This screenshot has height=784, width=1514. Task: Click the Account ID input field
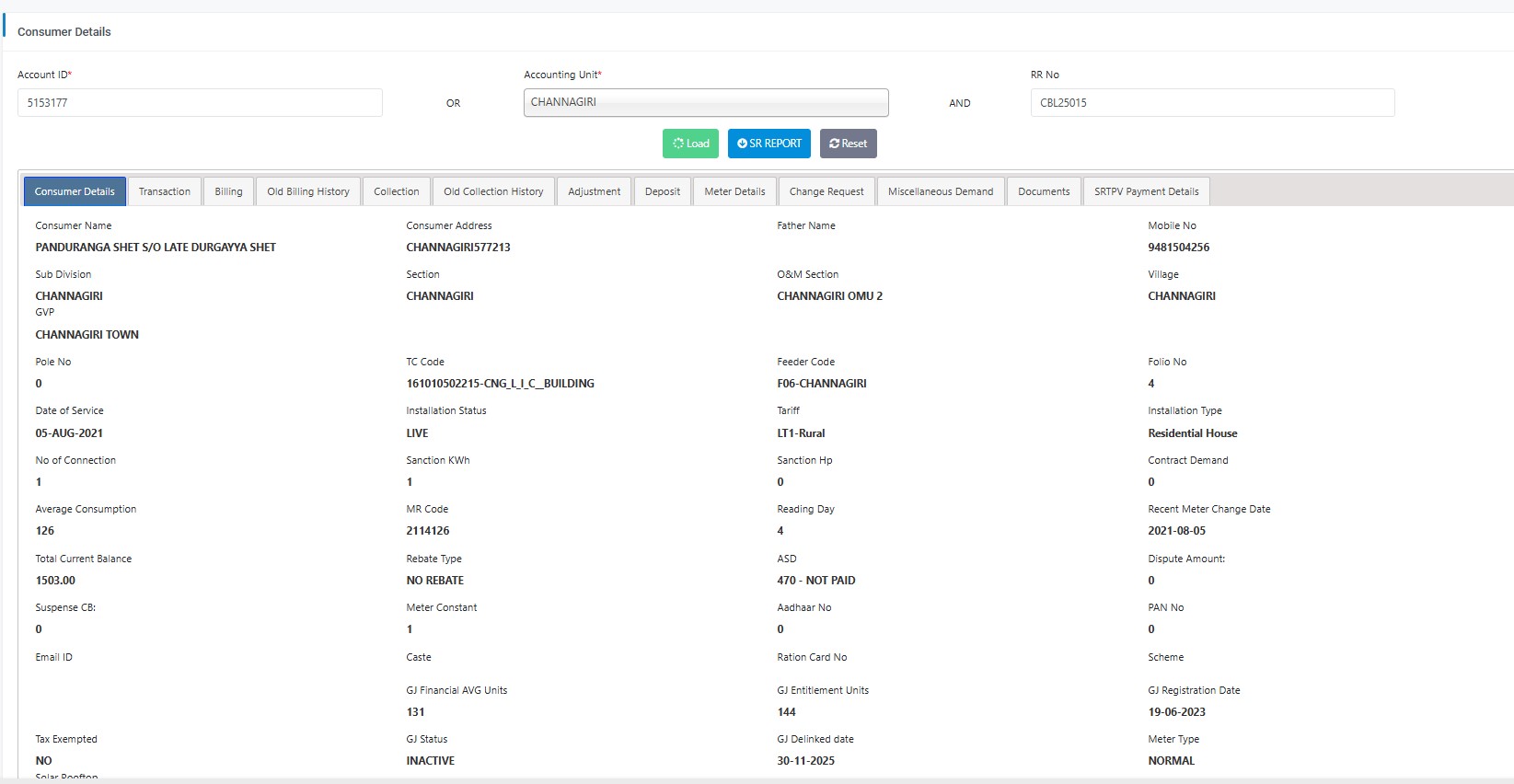point(200,102)
